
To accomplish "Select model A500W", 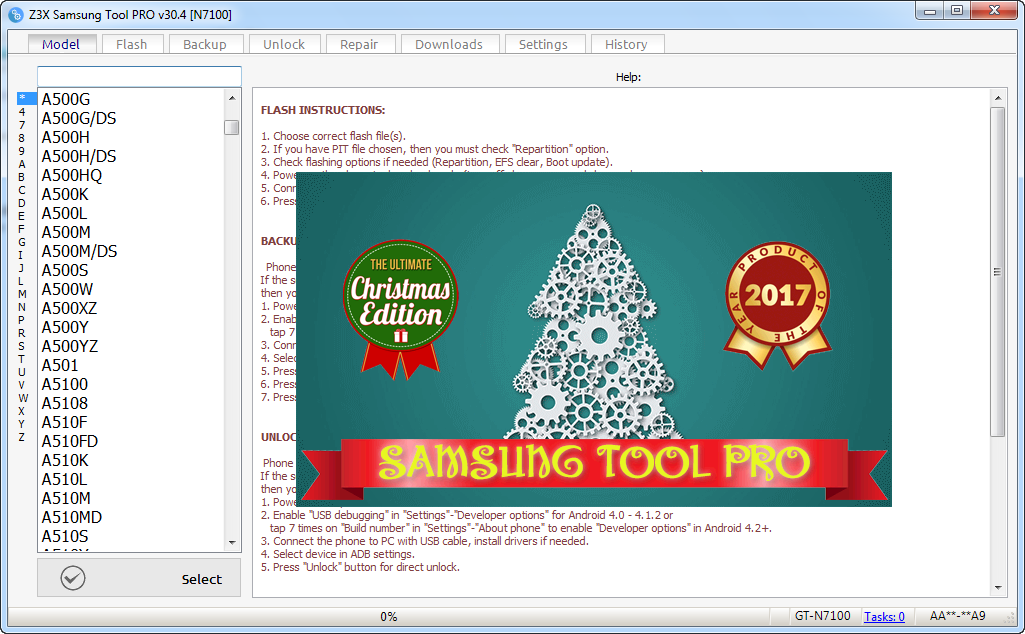I will (67, 289).
